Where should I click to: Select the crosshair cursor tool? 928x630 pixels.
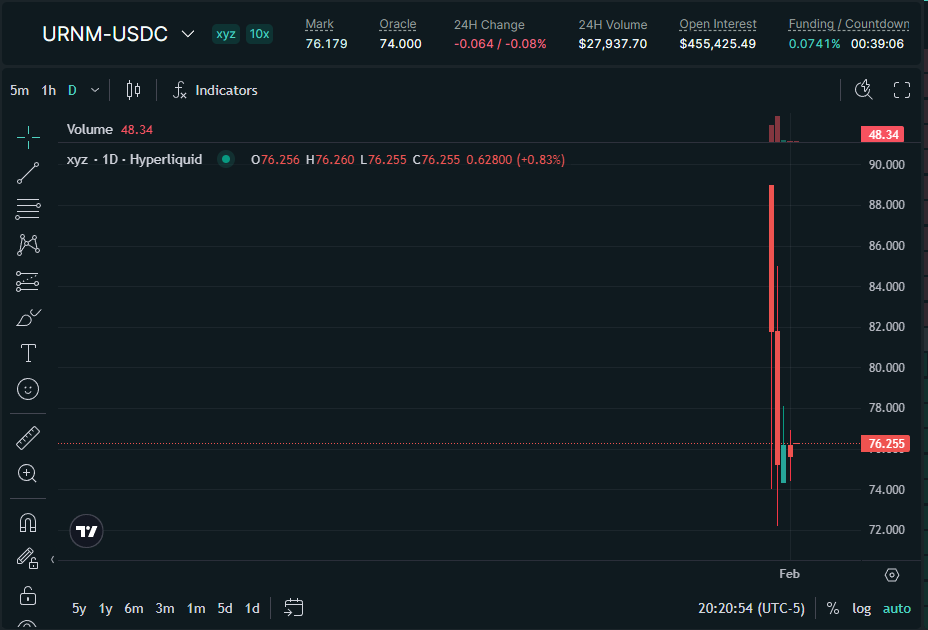[28, 137]
